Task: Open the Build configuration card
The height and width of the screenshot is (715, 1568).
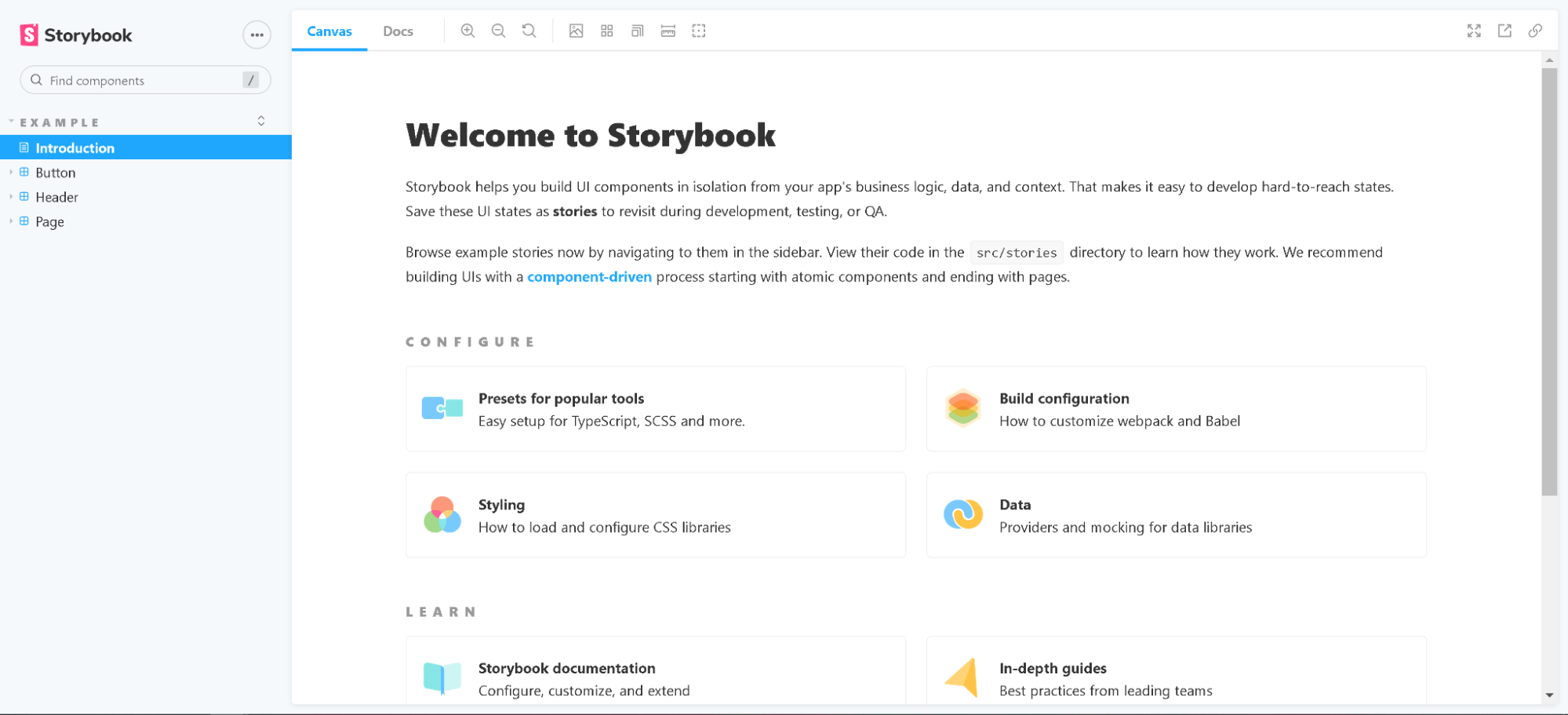Action: [1176, 409]
